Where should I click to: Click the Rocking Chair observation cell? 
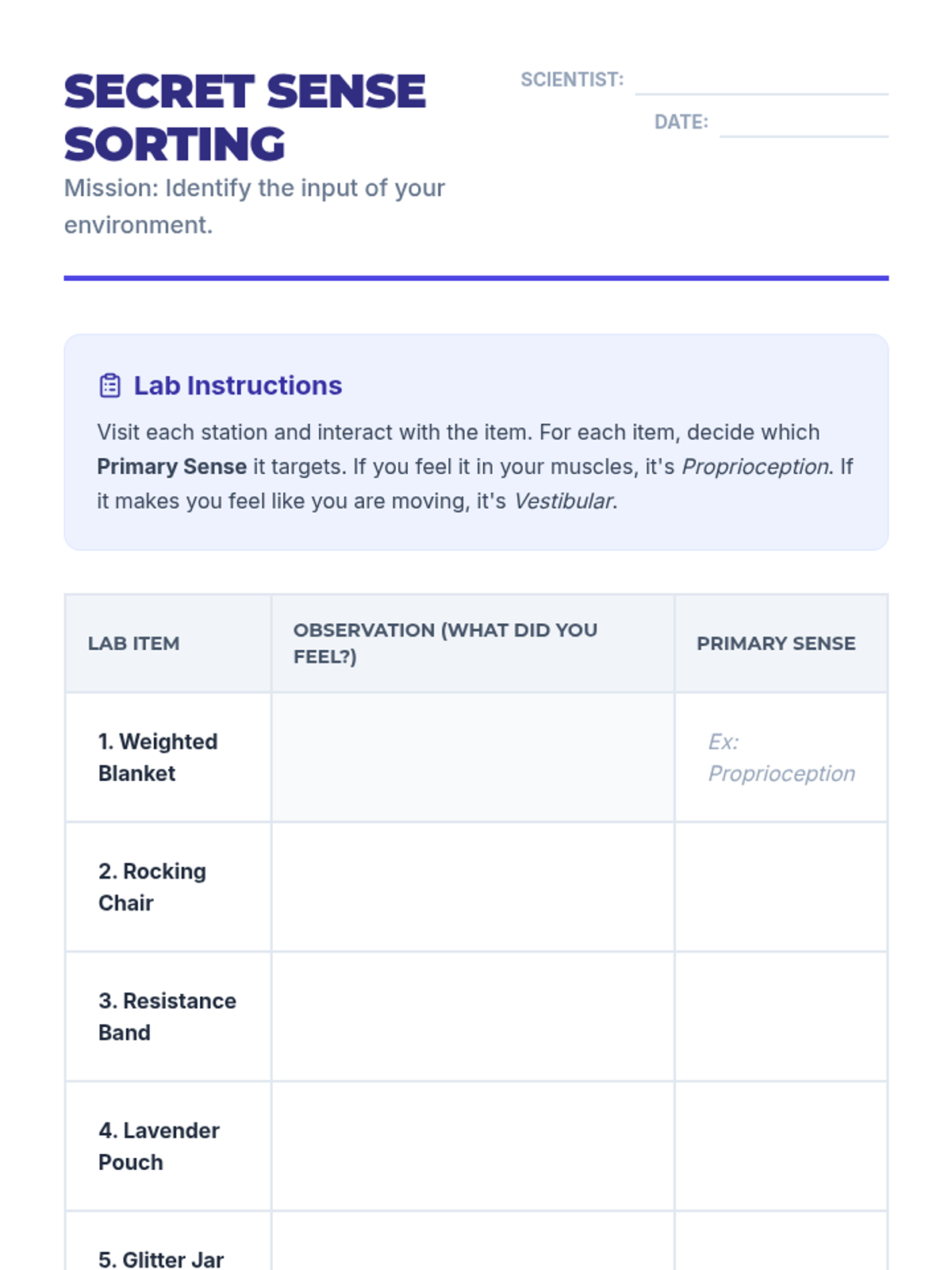pyautogui.click(x=473, y=887)
